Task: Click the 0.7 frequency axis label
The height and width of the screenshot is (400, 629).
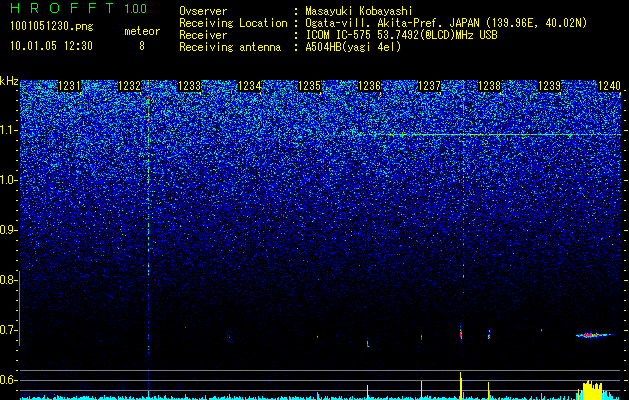Action: pos(7,330)
